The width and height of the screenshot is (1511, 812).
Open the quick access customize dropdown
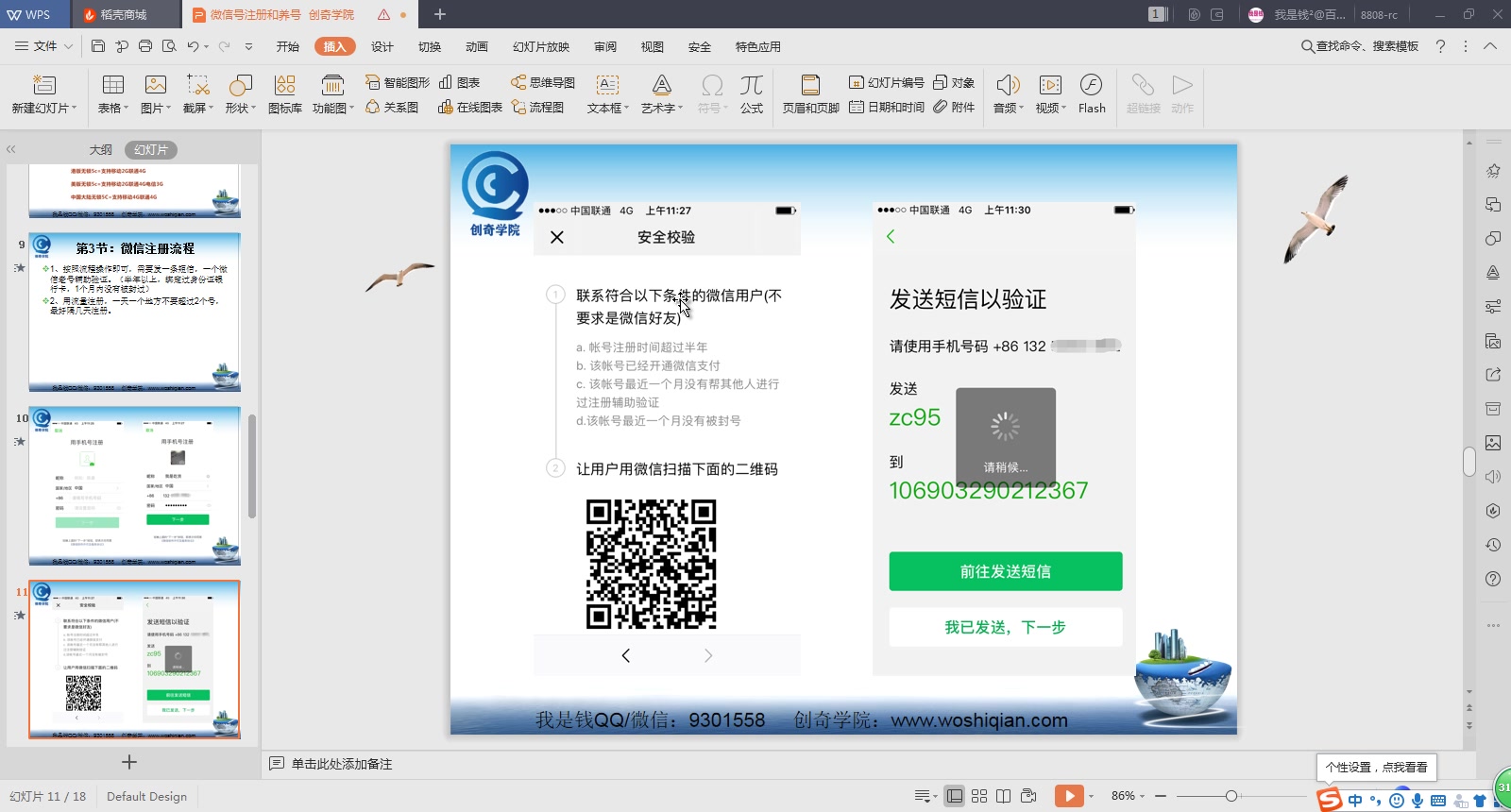[x=248, y=46]
